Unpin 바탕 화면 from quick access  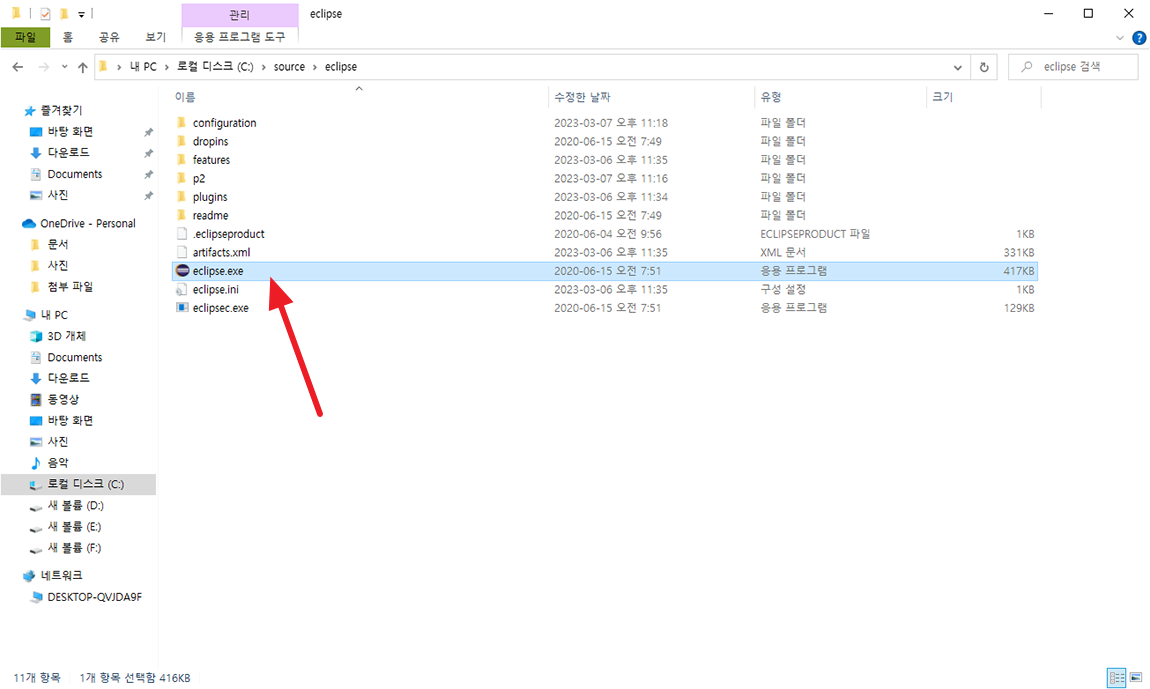148,132
